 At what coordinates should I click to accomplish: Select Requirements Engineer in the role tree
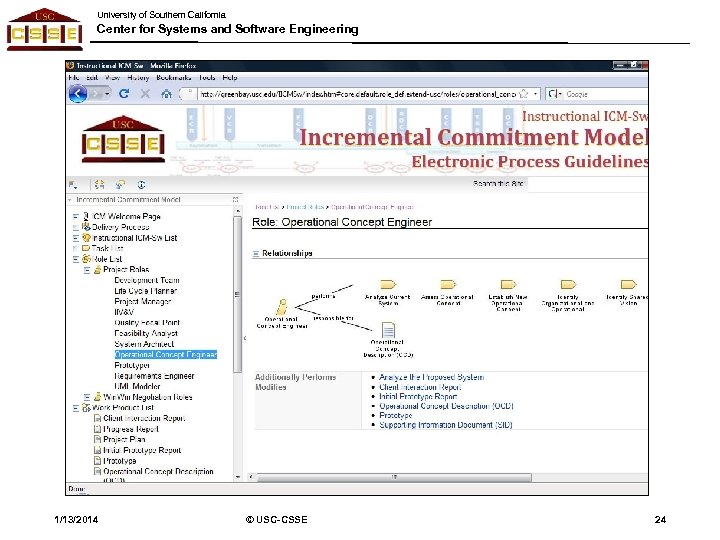click(x=154, y=376)
